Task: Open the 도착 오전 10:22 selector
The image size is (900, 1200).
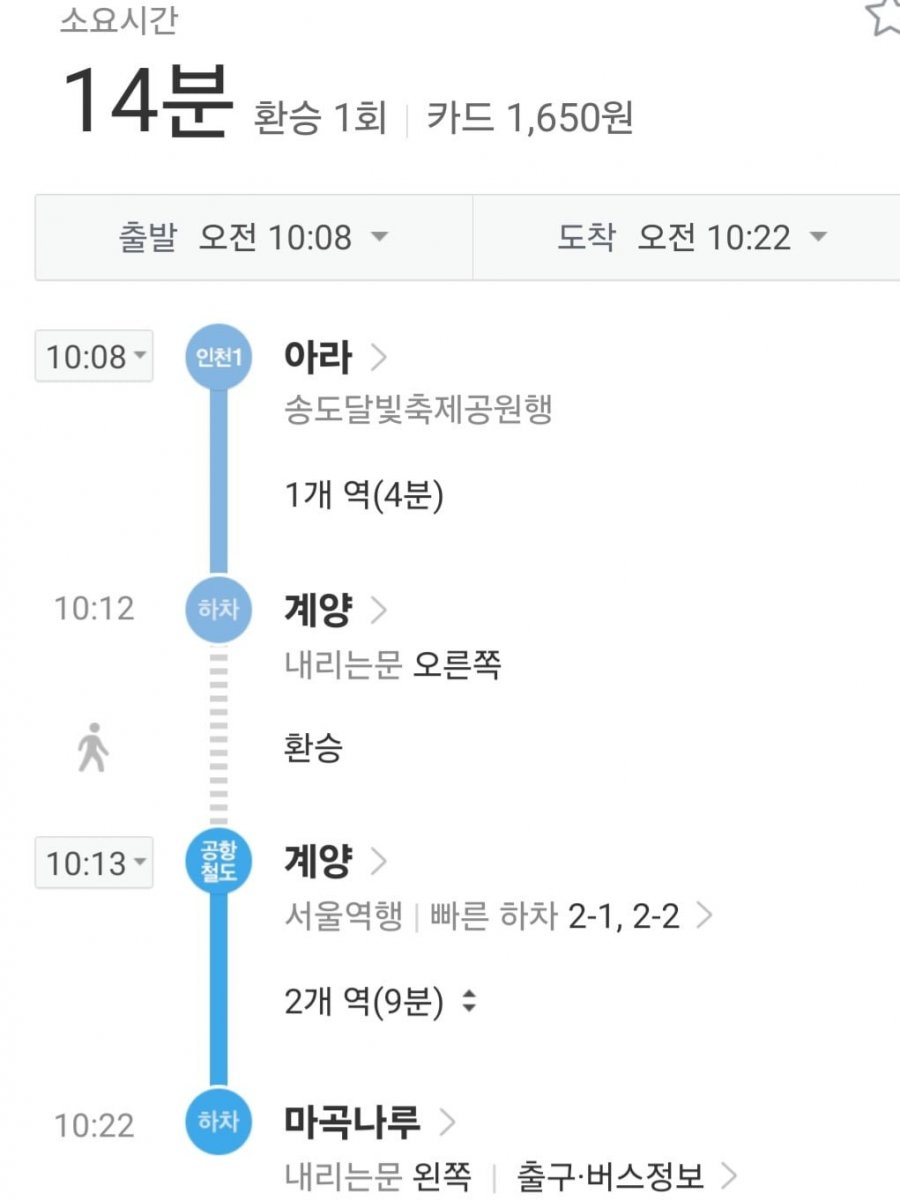Action: pyautogui.click(x=686, y=238)
